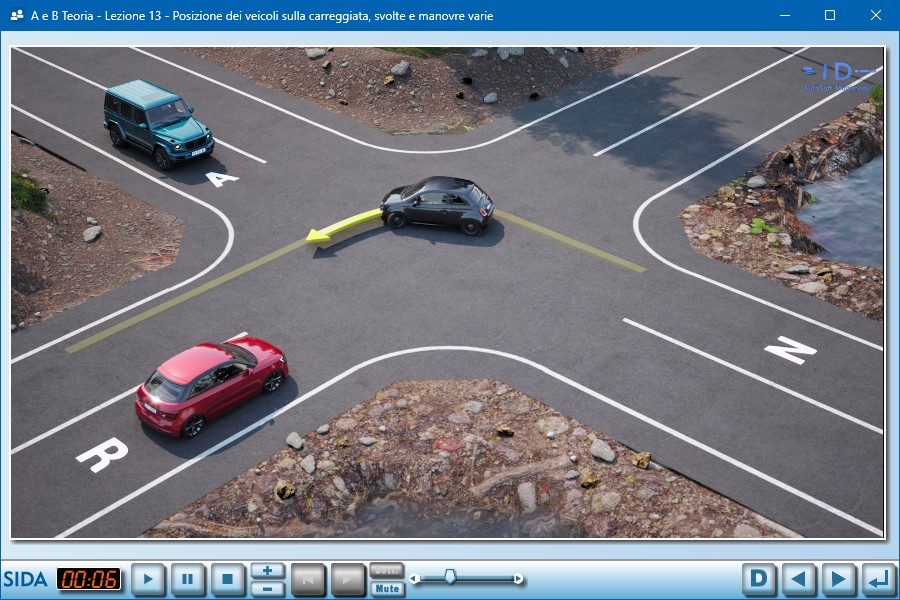Click the minus button to decrease
Image resolution: width=900 pixels, height=600 pixels.
(267, 588)
